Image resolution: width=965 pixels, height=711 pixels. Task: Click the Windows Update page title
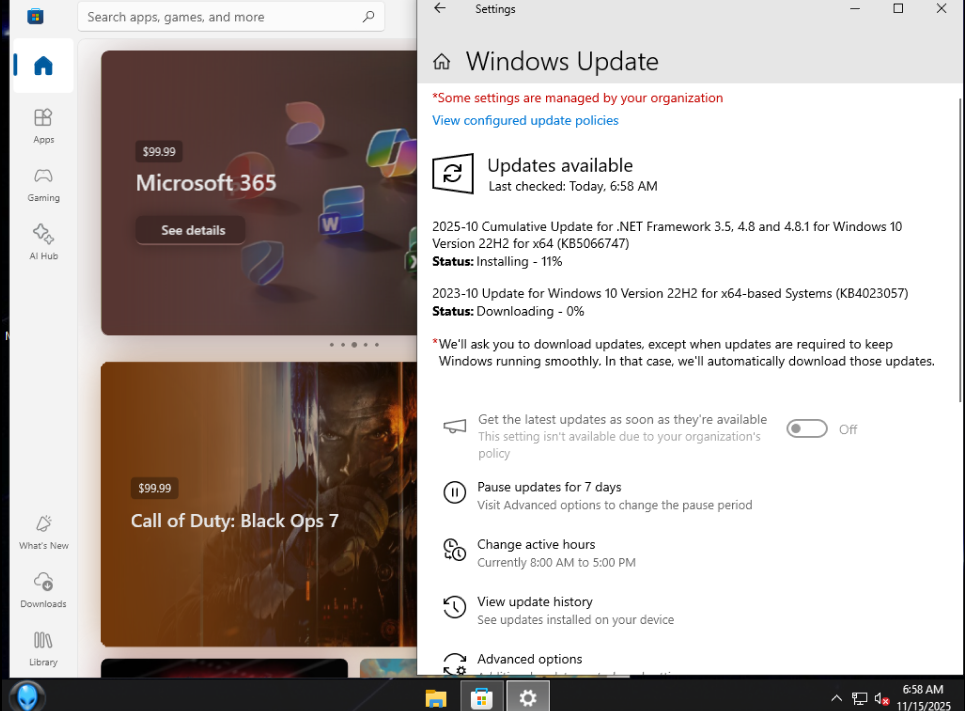click(562, 62)
